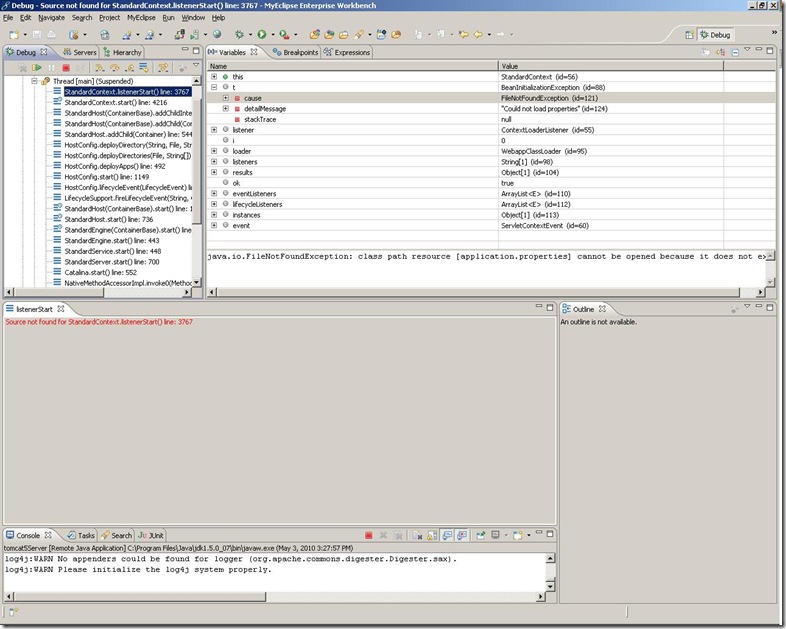Image resolution: width=786 pixels, height=629 pixels.
Task: Click the Step Into icon
Action: click(x=100, y=68)
